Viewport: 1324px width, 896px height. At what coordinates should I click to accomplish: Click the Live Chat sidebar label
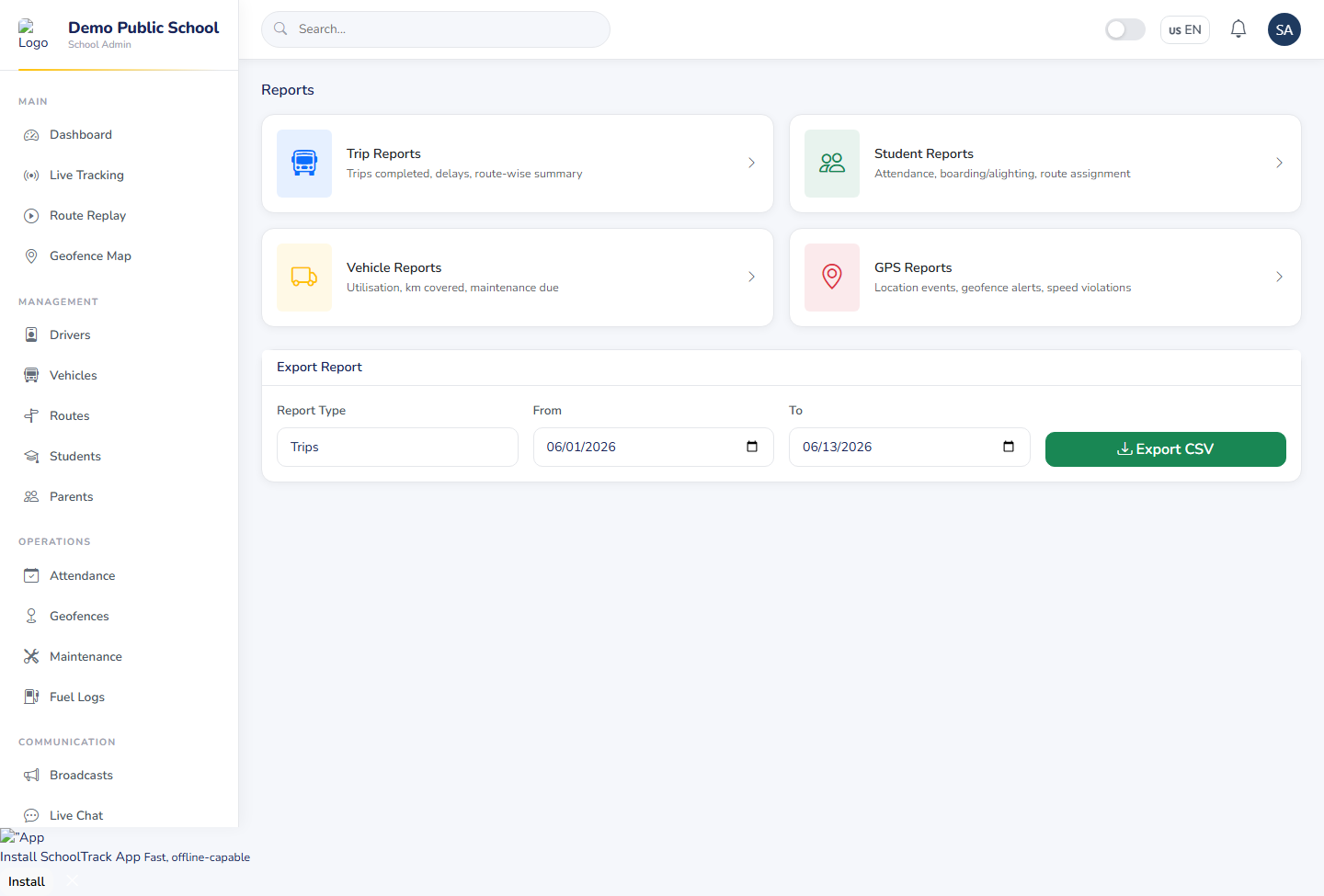76,816
